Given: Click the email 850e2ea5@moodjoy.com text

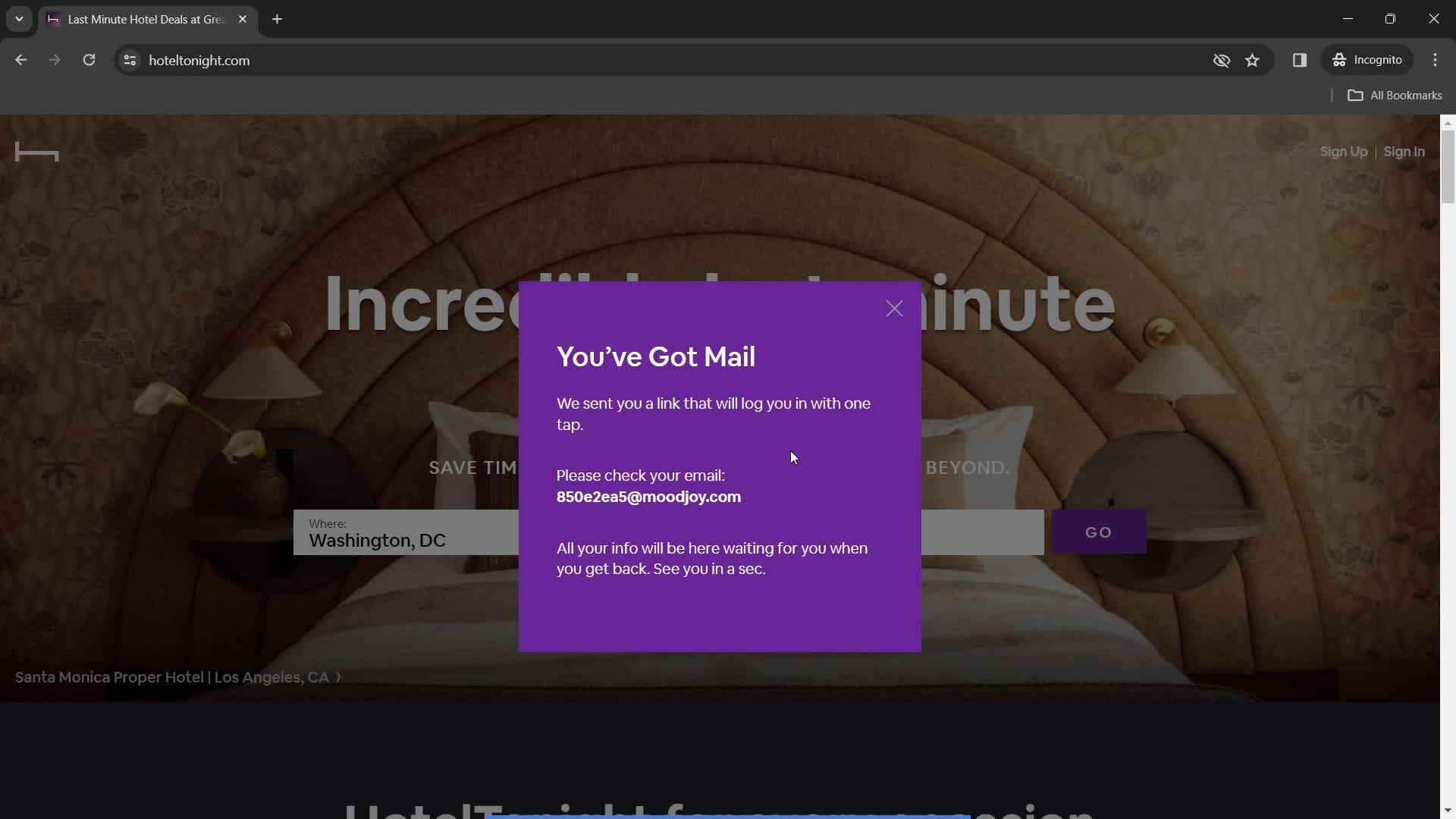Looking at the screenshot, I should point(648,497).
